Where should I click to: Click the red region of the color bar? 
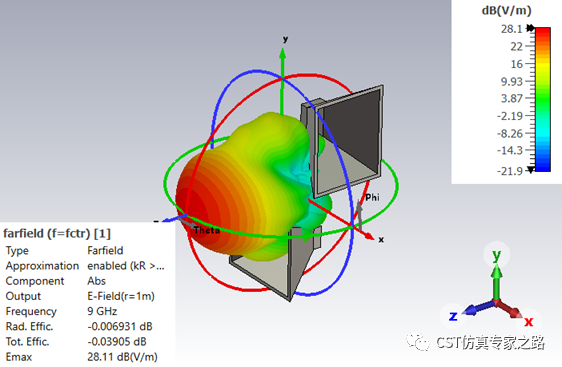pyautogui.click(x=543, y=36)
